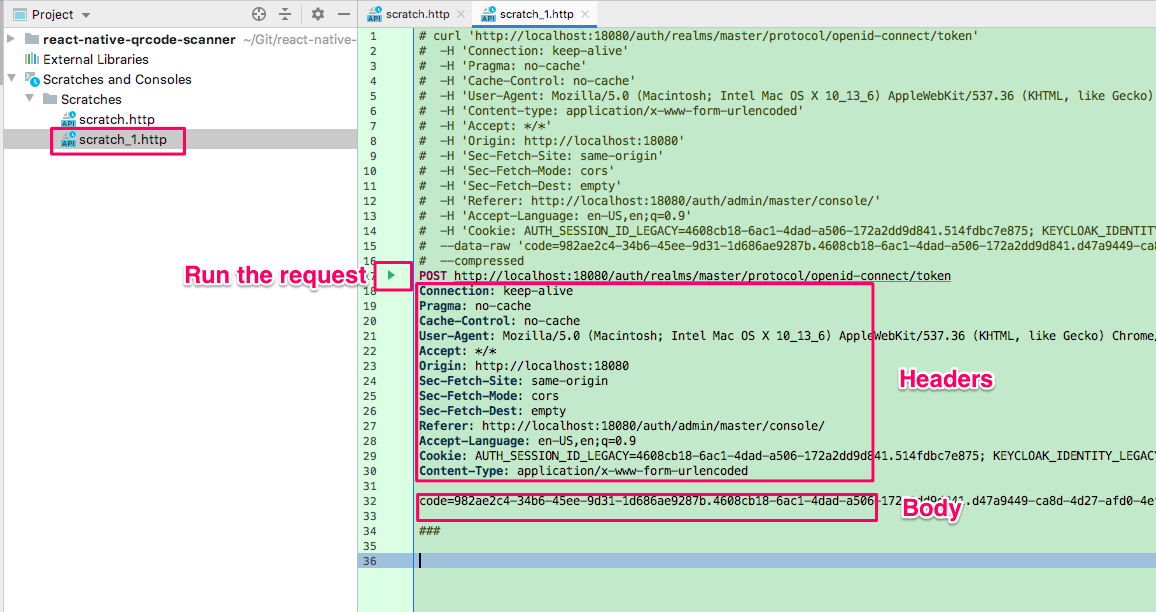
Task: Run the POST request with the green arrow
Action: coord(391,275)
